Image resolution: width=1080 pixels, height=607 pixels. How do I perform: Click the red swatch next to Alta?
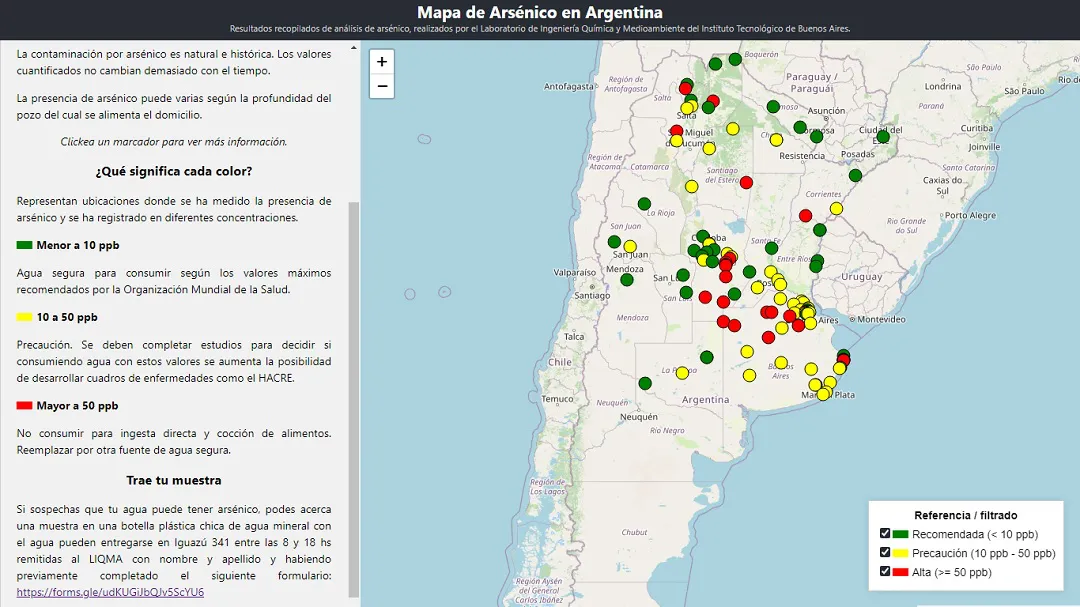point(901,572)
